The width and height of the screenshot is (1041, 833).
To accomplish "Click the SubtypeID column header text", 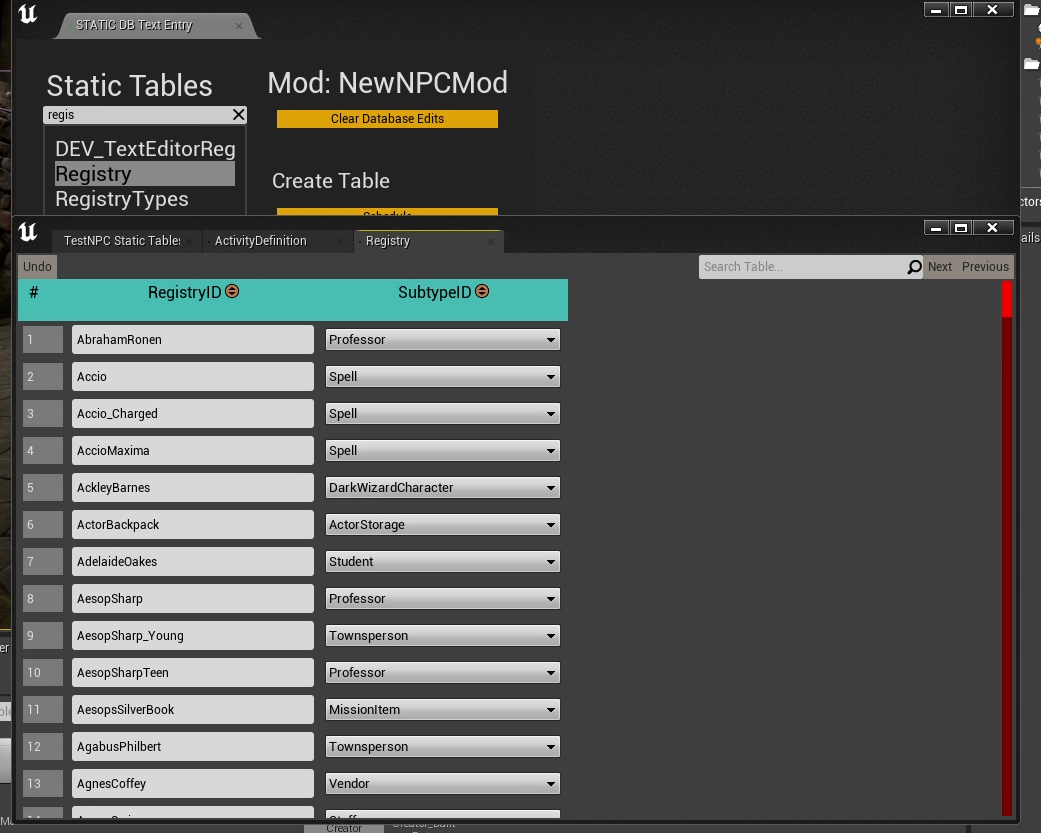I will click(434, 293).
